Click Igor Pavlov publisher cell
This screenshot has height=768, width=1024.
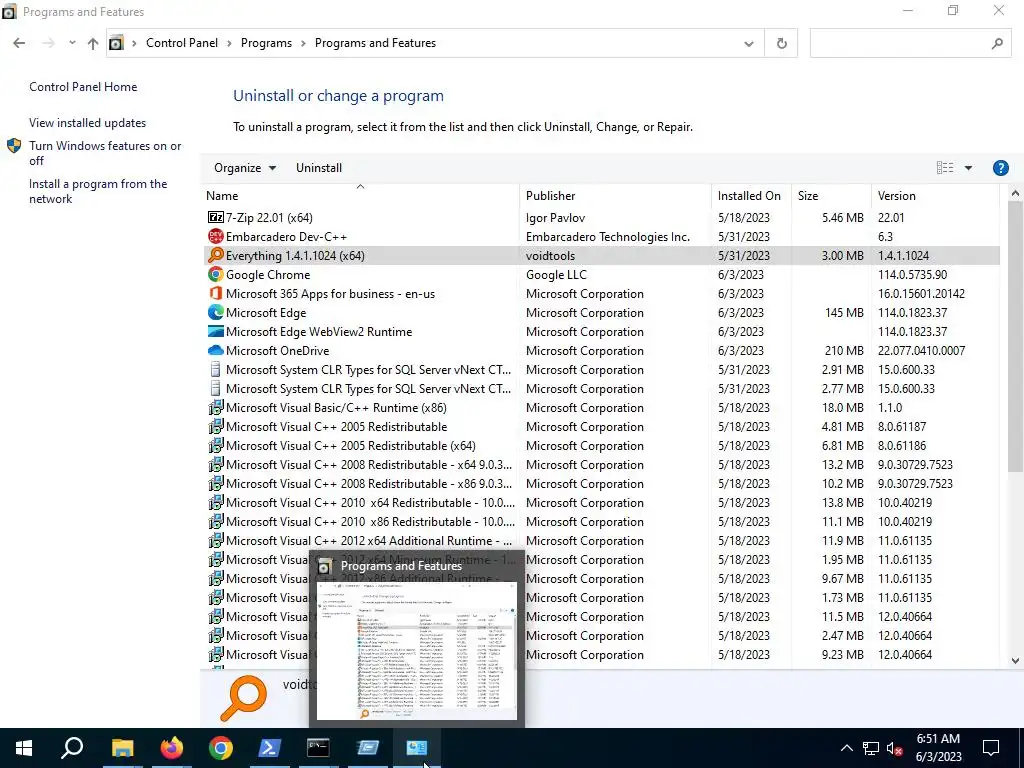pos(555,218)
